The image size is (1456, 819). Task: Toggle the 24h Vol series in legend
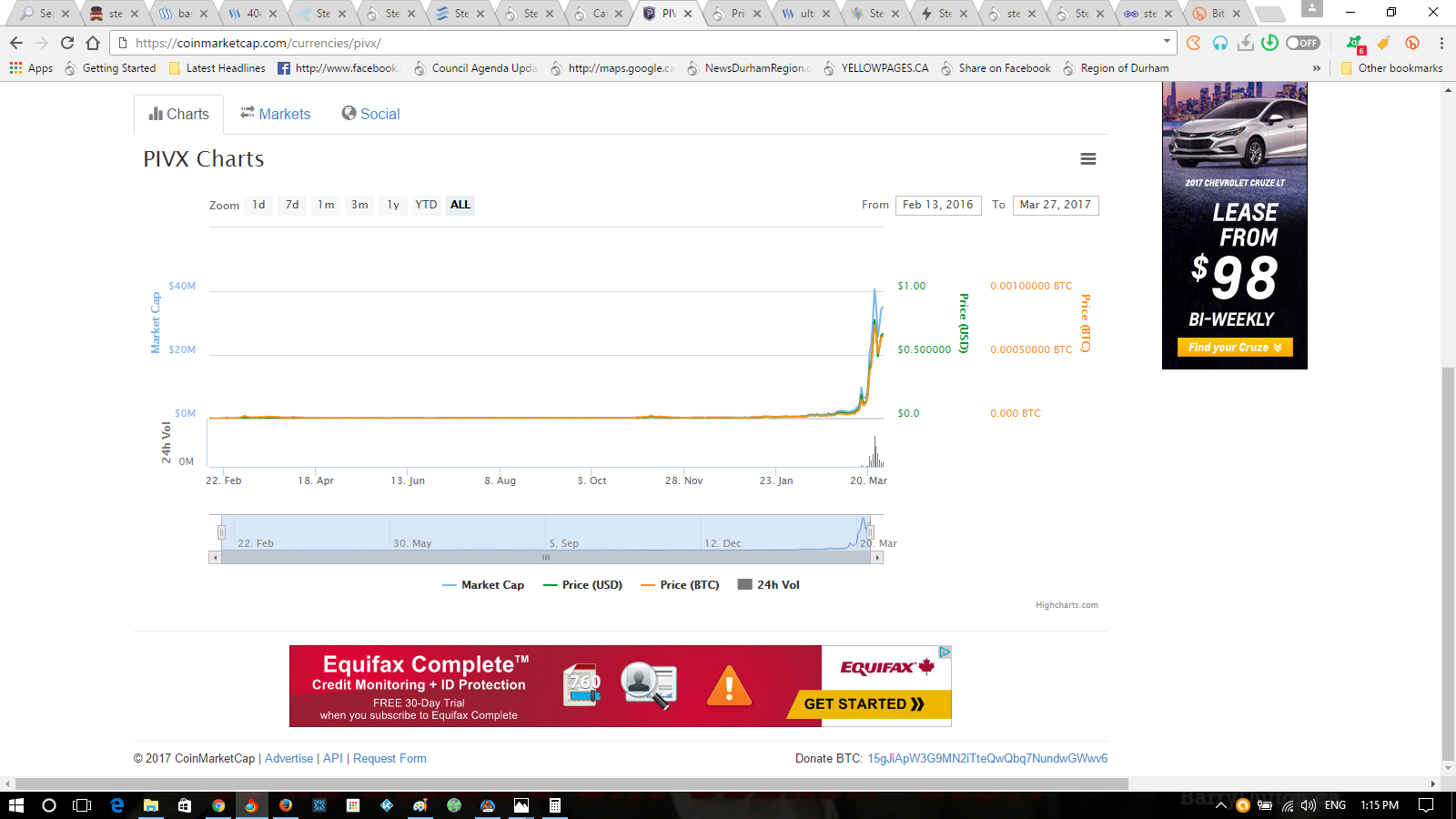coord(769,585)
